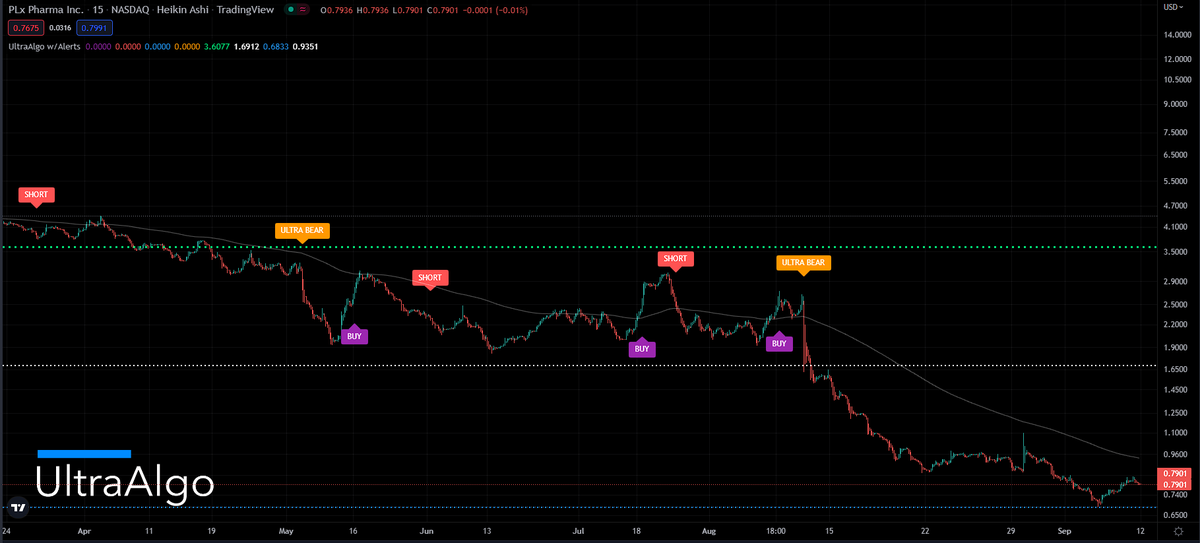Click the 1.6500 price axis label
1200x543 pixels.
[1175, 369]
